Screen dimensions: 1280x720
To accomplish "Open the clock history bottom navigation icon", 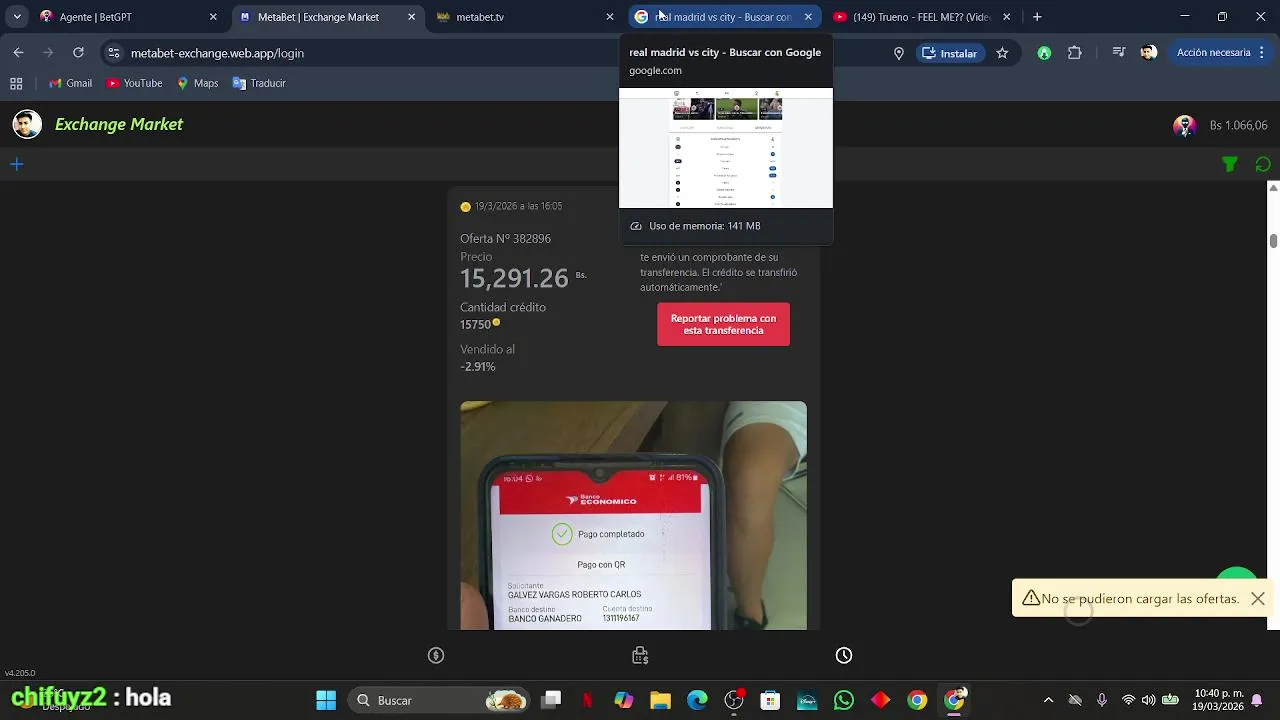I will [844, 656].
